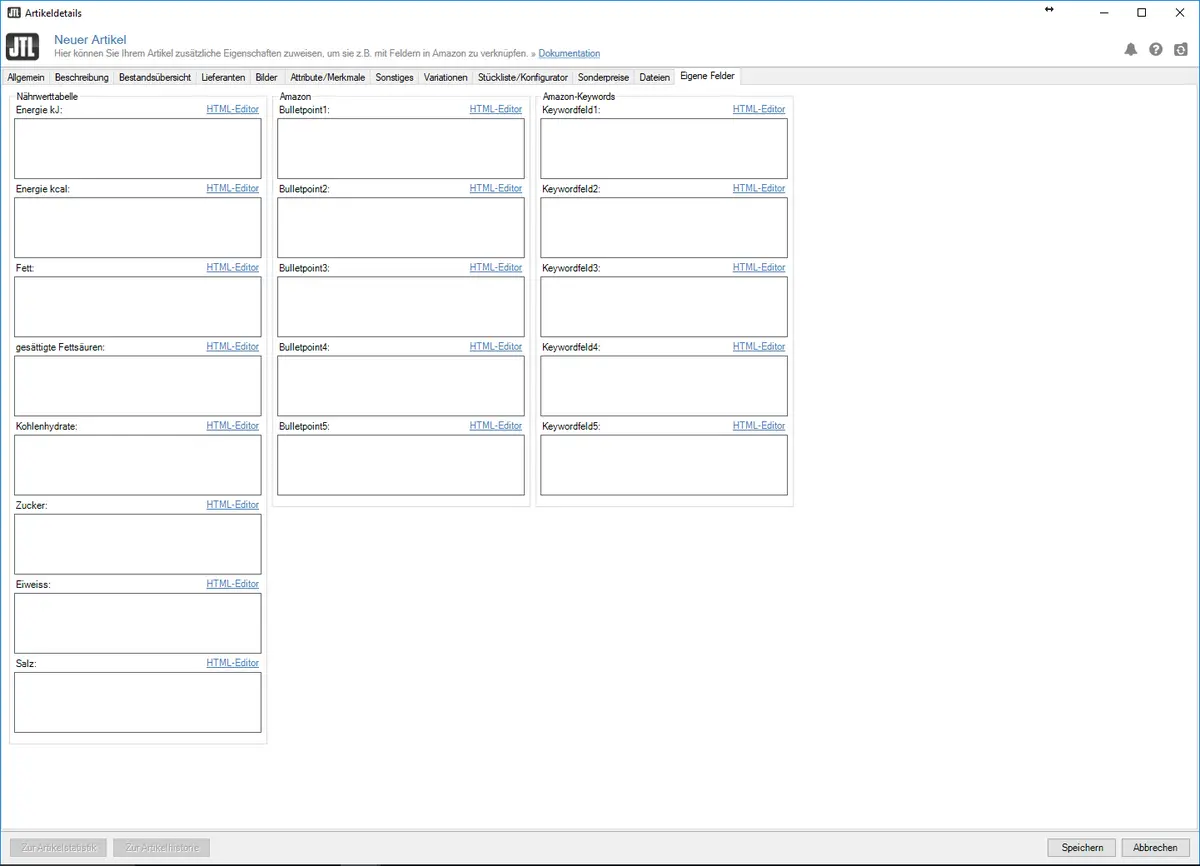The height and width of the screenshot is (866, 1200).
Task: Click the Abbrechen button
Action: click(1156, 848)
